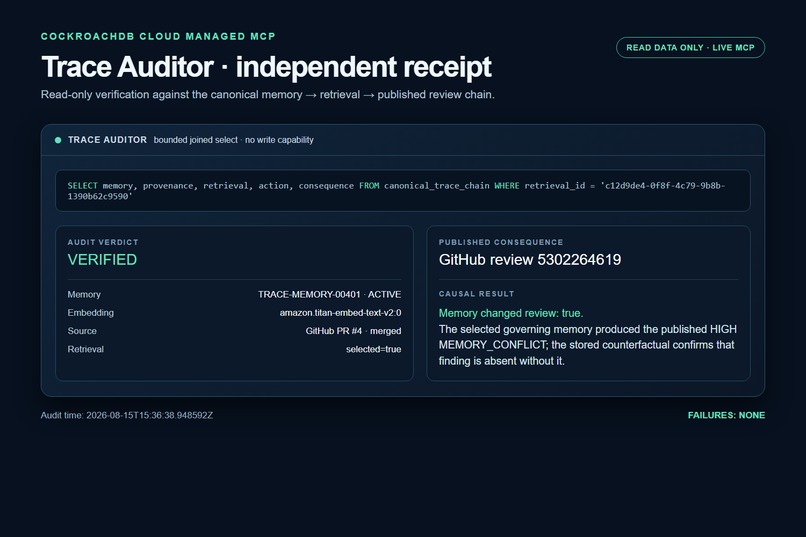The image size is (806, 537).
Task: Click the GitHub review 5302264619 heading
Action: [x=530, y=260]
